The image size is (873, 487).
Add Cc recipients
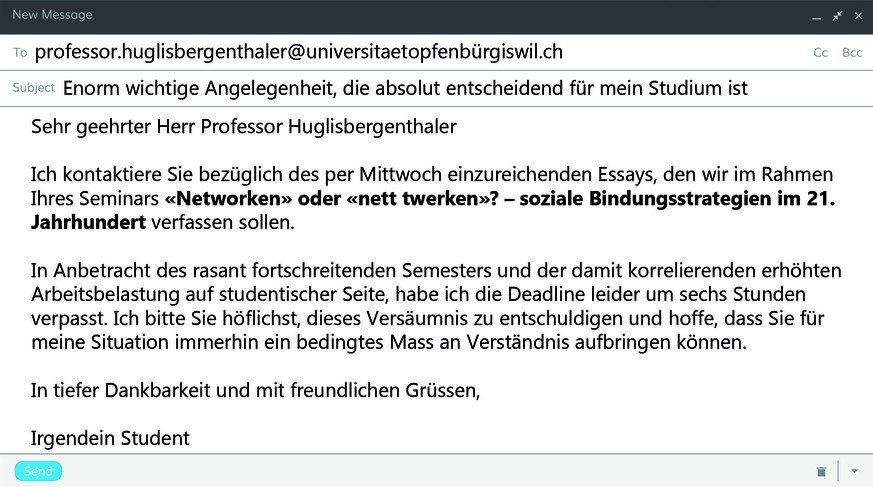point(820,53)
